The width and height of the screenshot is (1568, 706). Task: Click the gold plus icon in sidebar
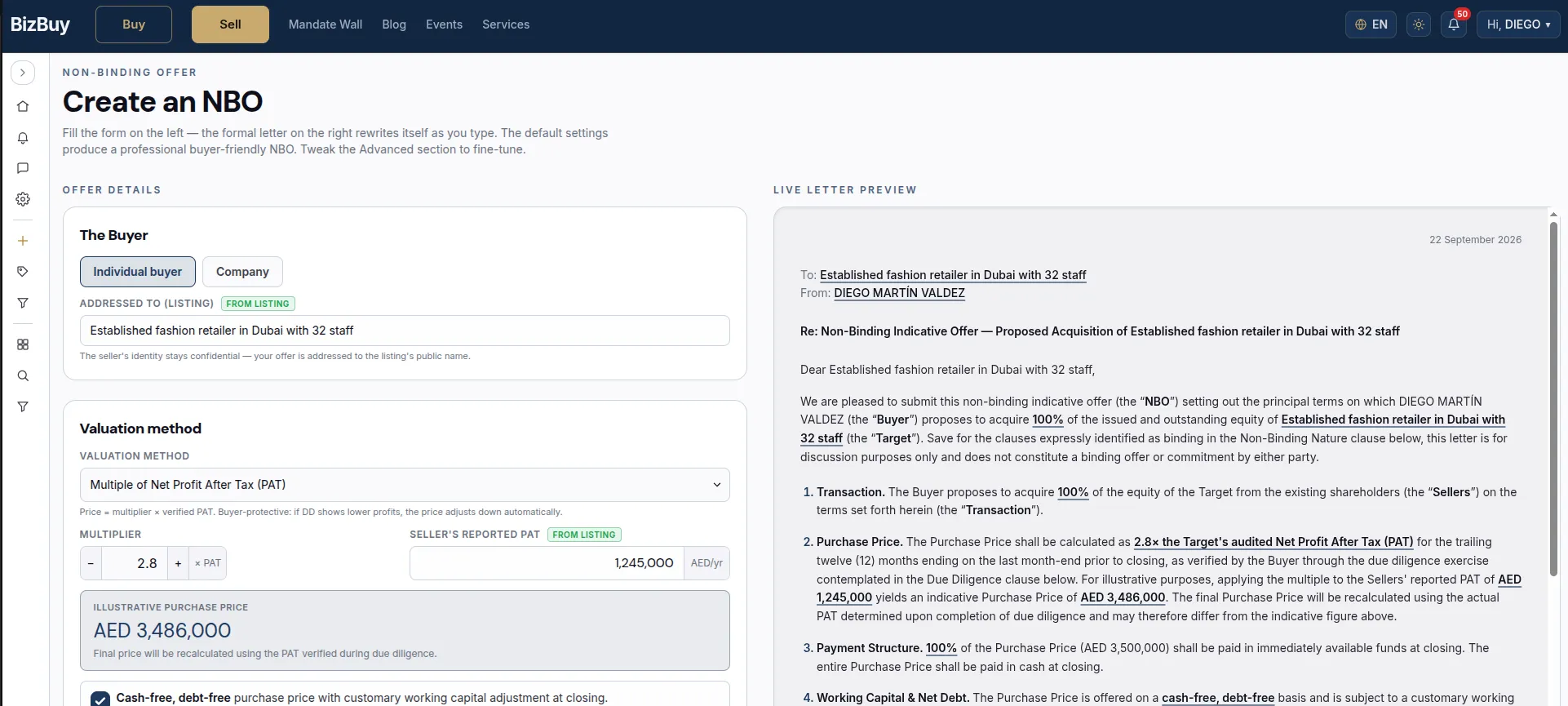click(x=23, y=241)
